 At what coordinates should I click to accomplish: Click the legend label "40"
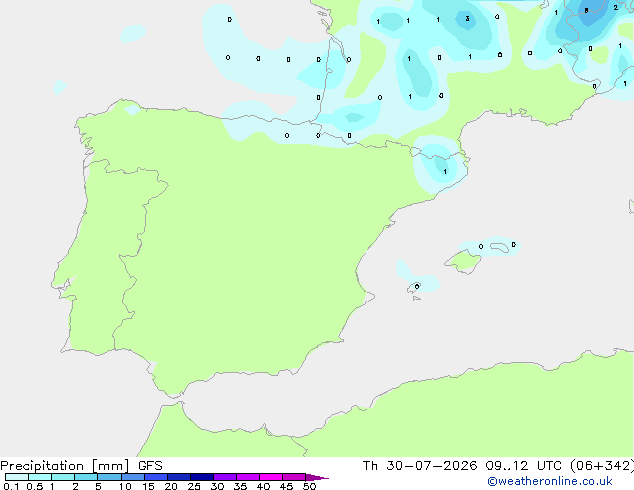(x=263, y=486)
